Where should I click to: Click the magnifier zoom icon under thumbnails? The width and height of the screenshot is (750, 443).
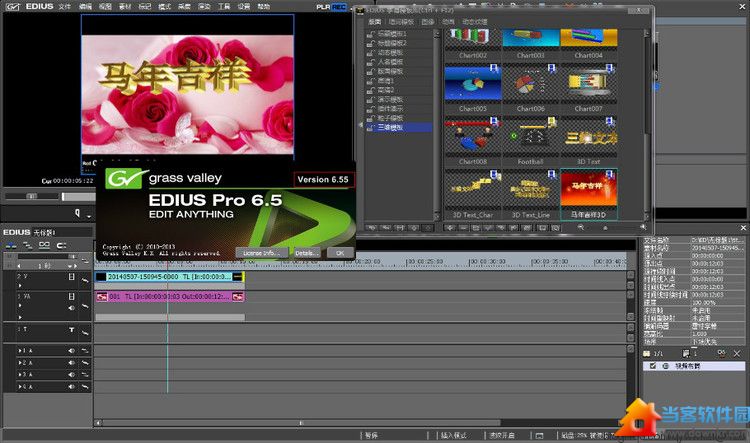click(581, 228)
